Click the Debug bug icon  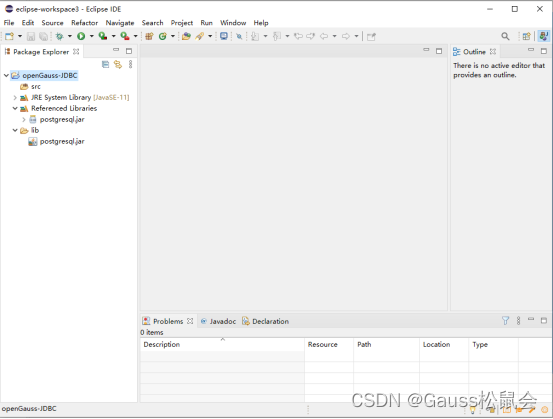coord(60,36)
